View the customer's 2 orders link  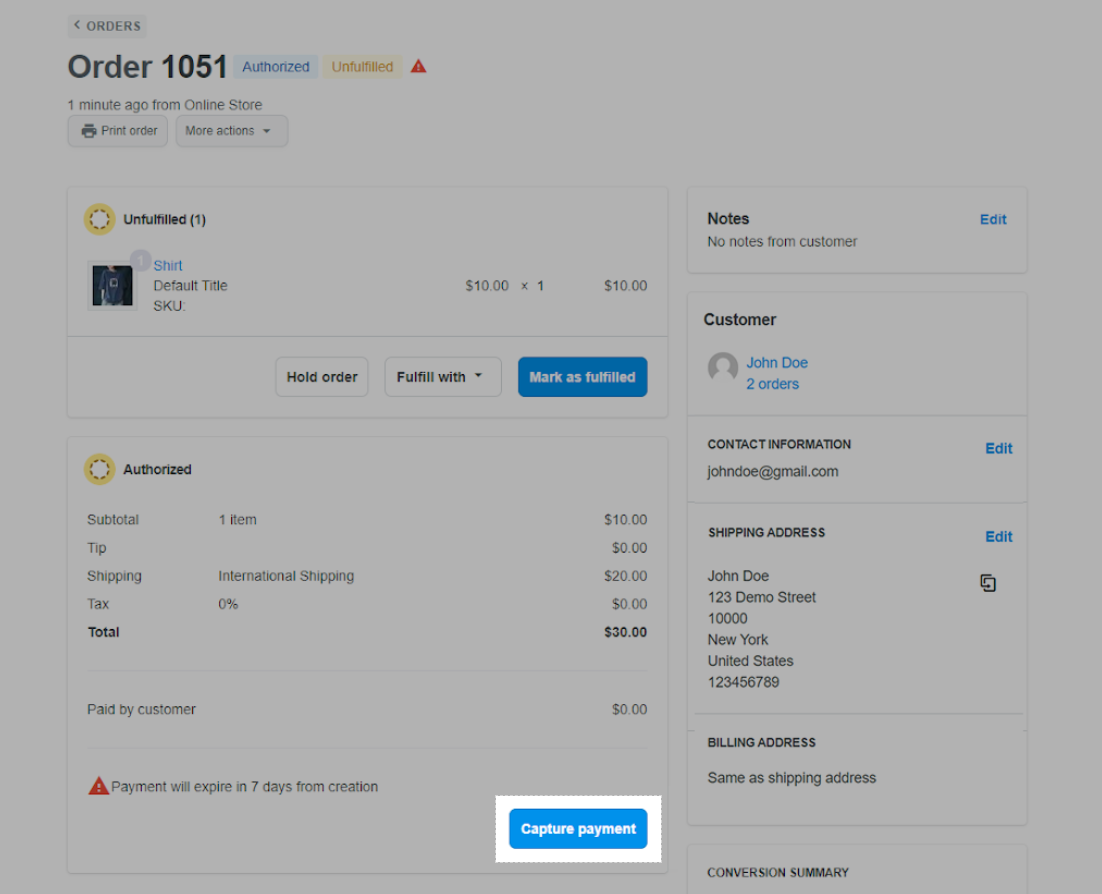tap(772, 384)
